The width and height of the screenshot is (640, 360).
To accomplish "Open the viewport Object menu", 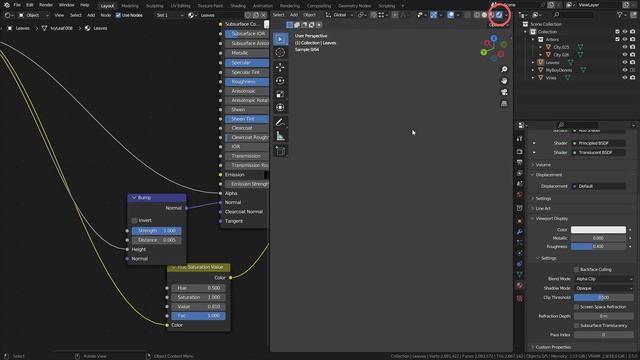I will (309, 15).
